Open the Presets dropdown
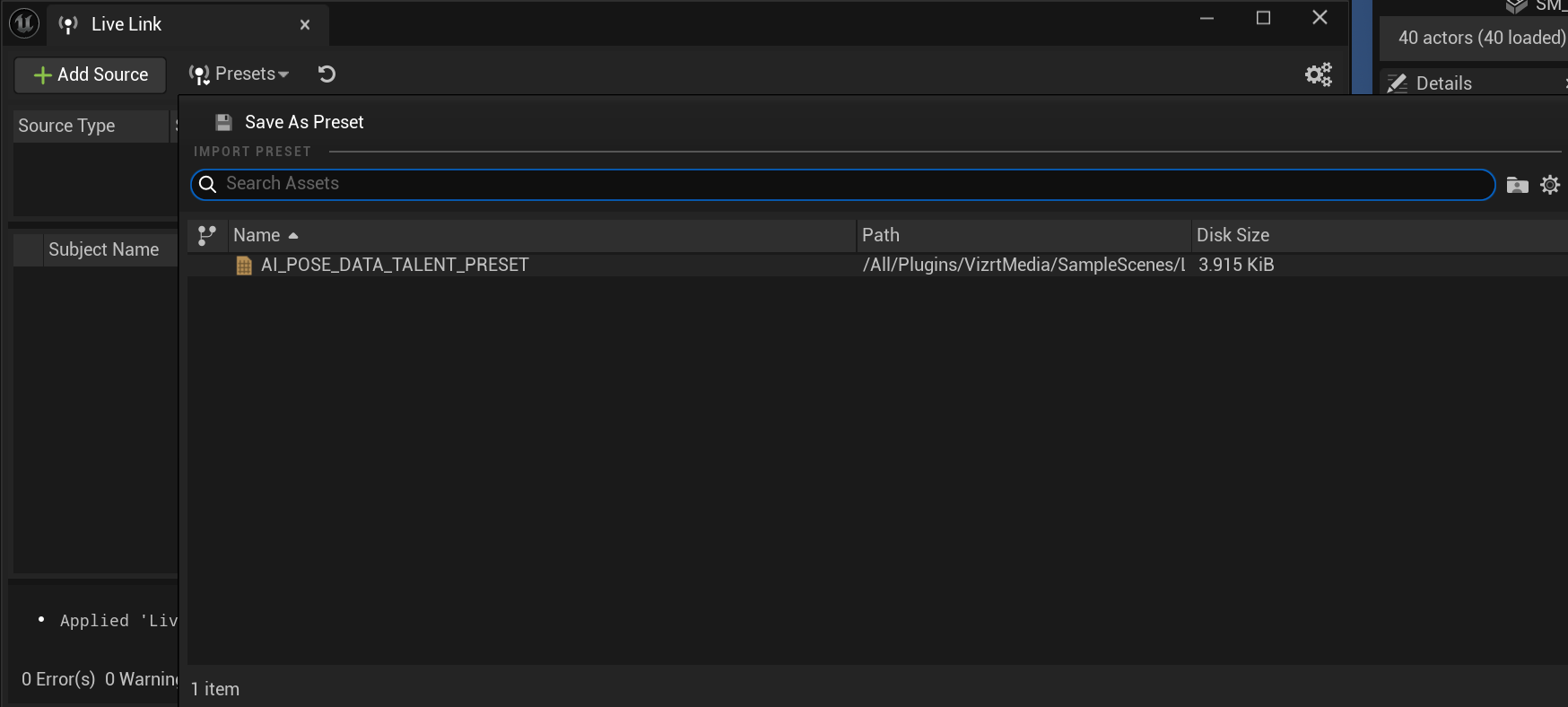The image size is (1568, 707). point(240,74)
